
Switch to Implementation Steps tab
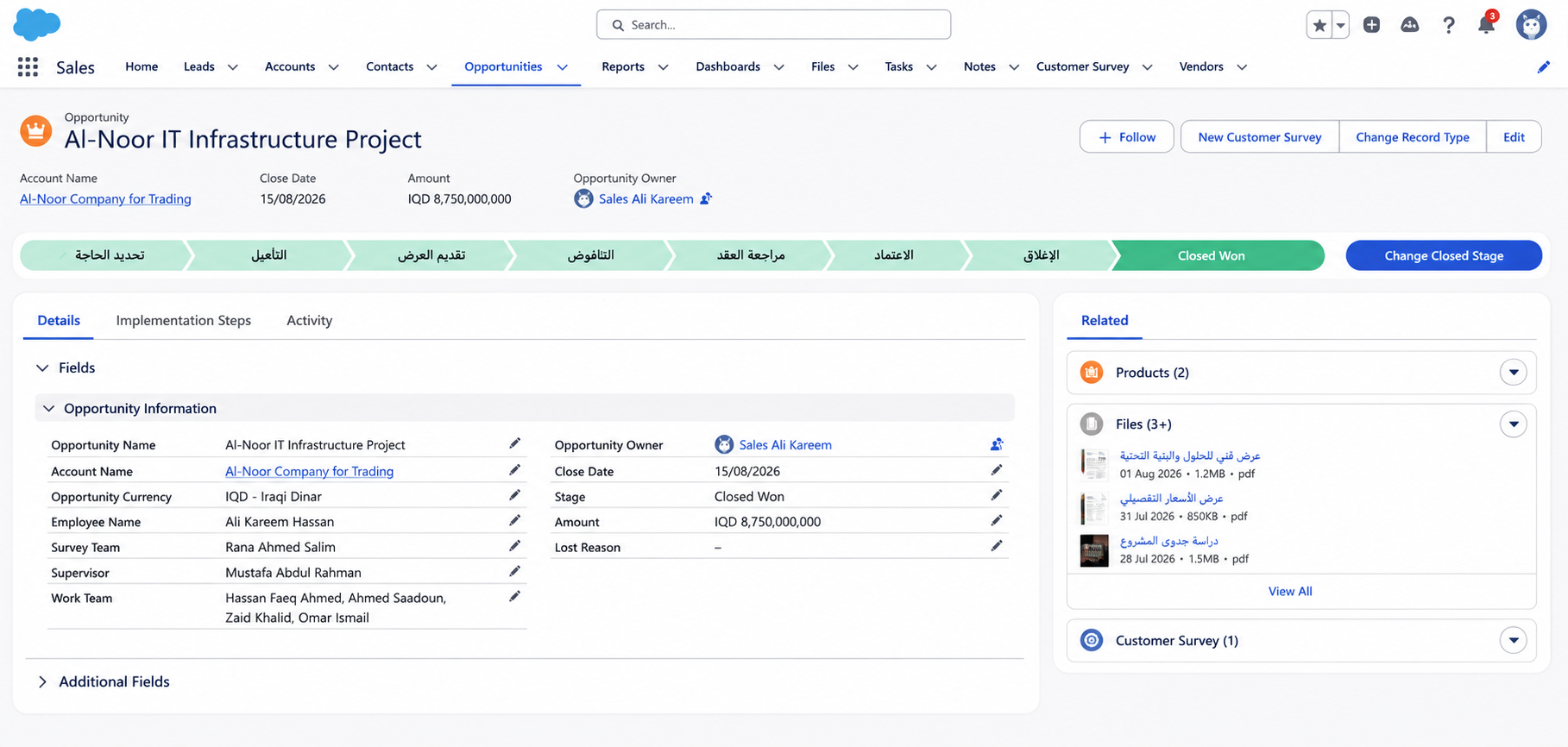184,320
